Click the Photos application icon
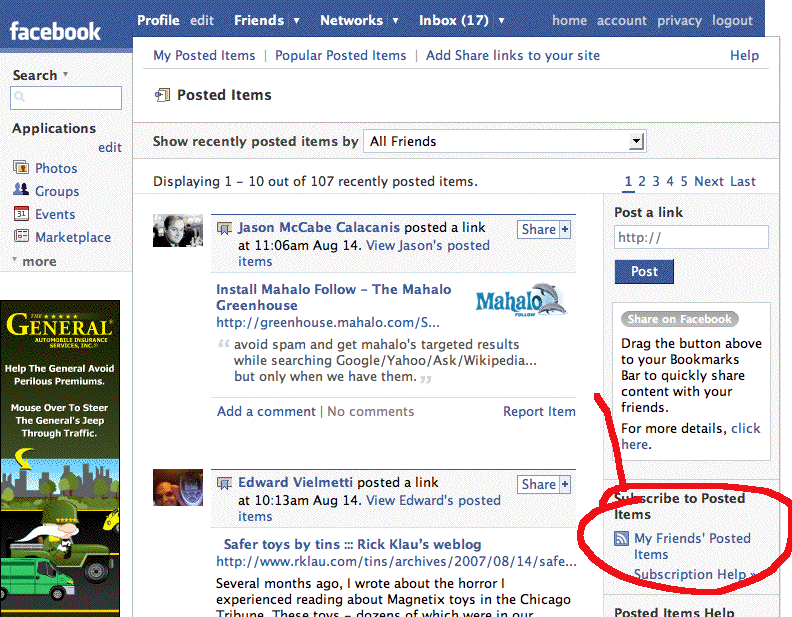This screenshot has width=792, height=617. (21, 168)
